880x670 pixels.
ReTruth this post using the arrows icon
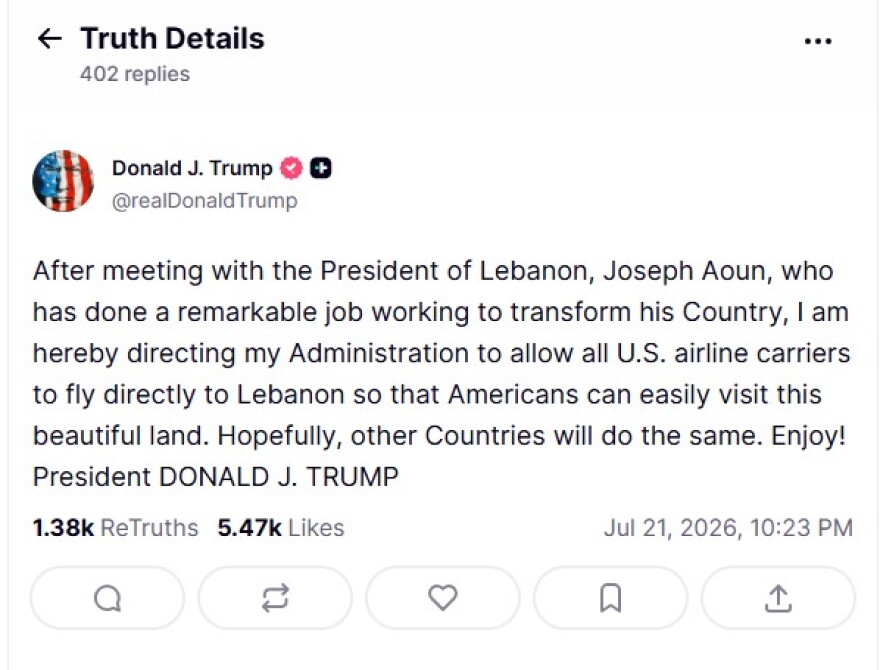click(x=275, y=598)
